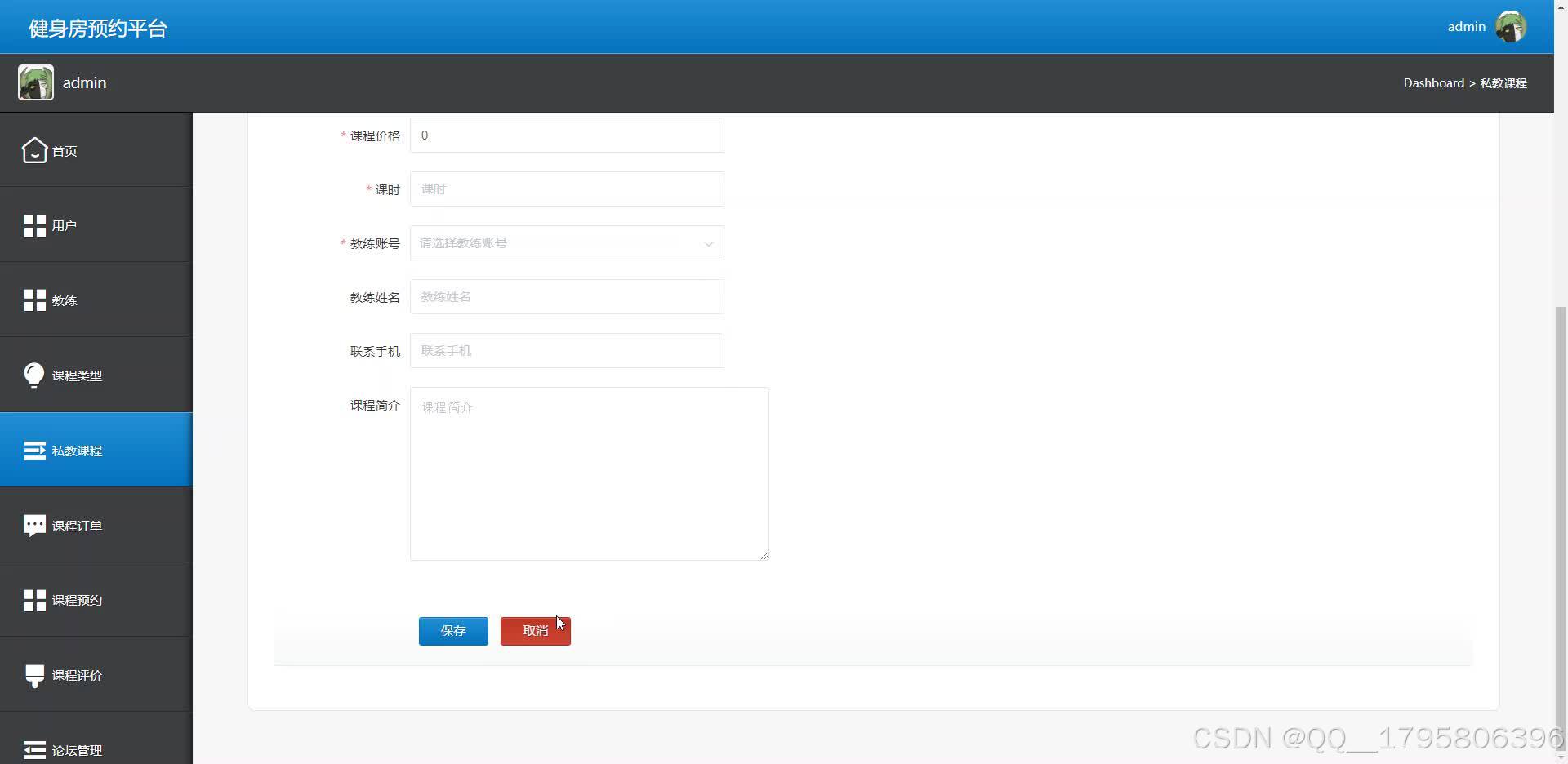Click the grid icon beside 教练

(x=34, y=300)
